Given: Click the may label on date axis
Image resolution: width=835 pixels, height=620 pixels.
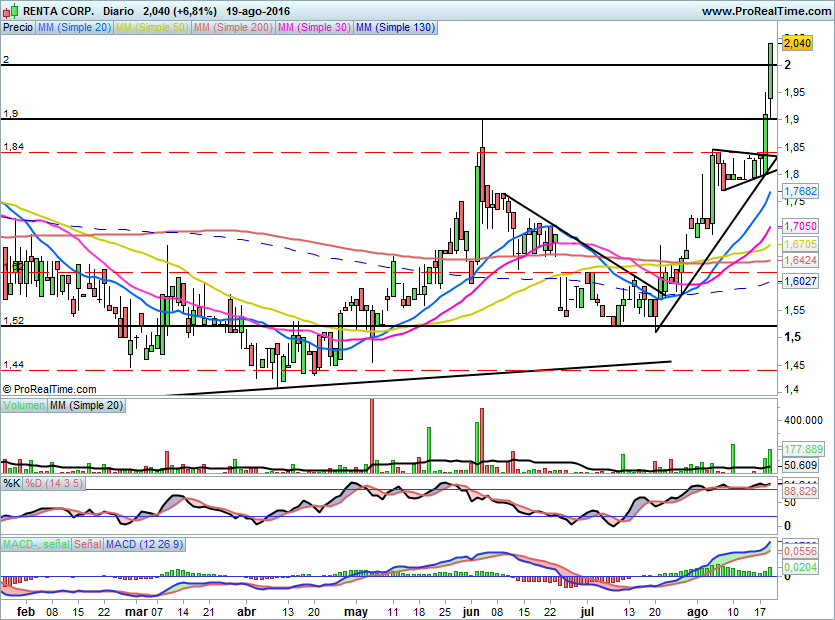Looking at the screenshot, I should pos(356,611).
